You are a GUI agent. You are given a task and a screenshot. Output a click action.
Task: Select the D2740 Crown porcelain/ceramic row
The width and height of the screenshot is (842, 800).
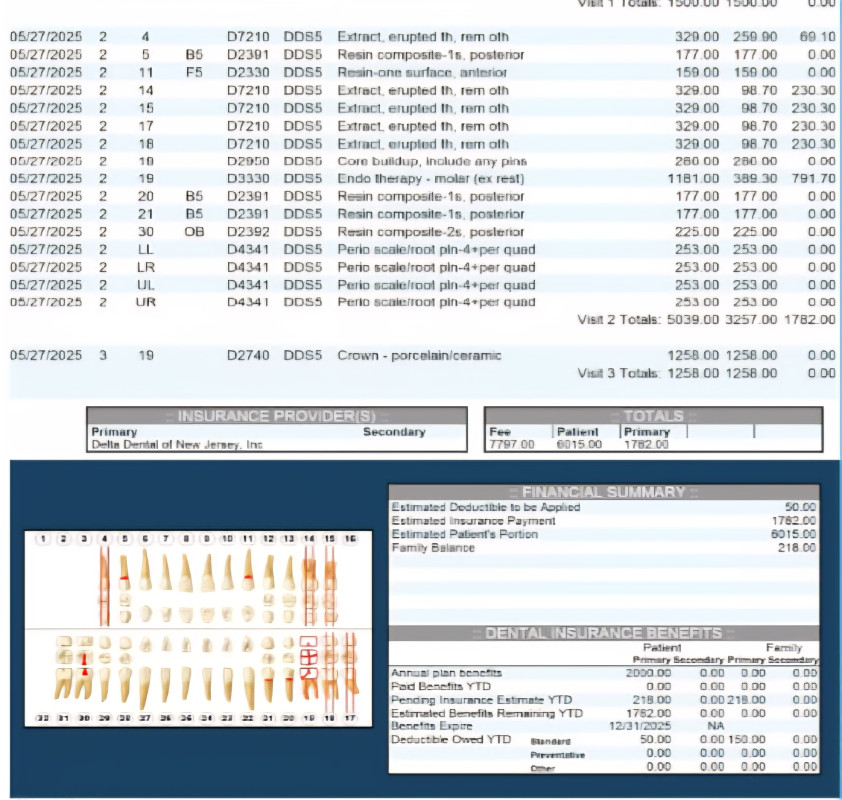point(419,355)
